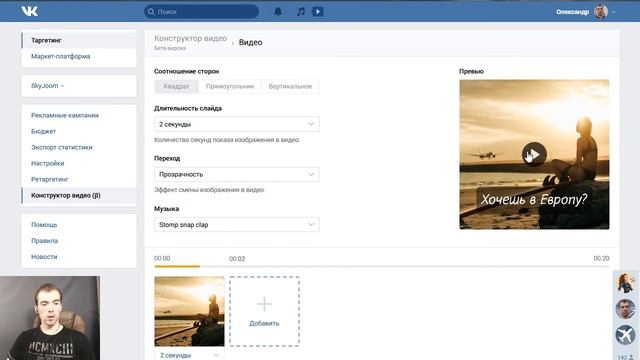This screenshot has width=640, height=360.
Task: Open Рекламные кампании
Action: click(65, 115)
